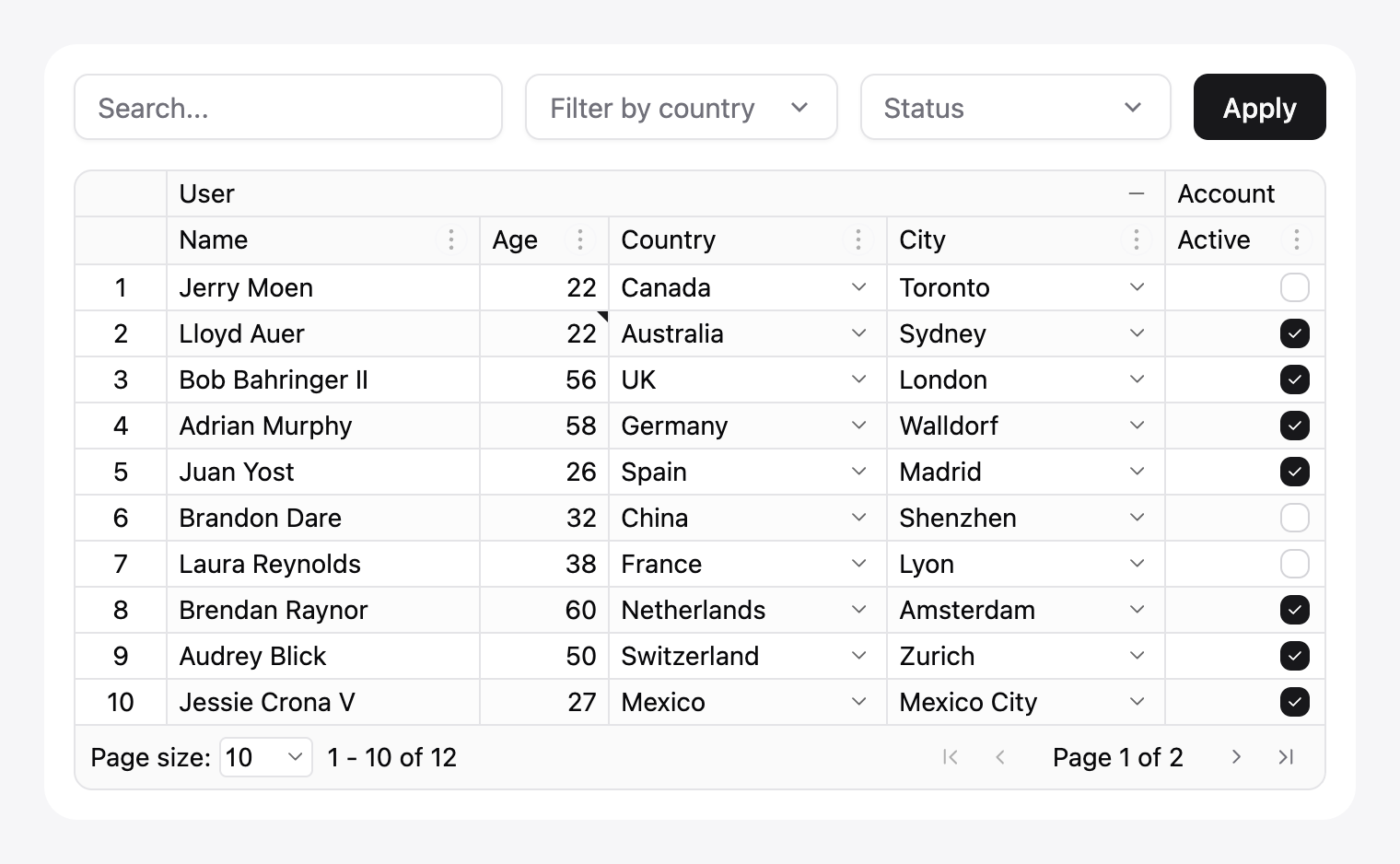Viewport: 1400px width, 864px height.
Task: Check Active for Brandon Dare
Action: (x=1294, y=518)
